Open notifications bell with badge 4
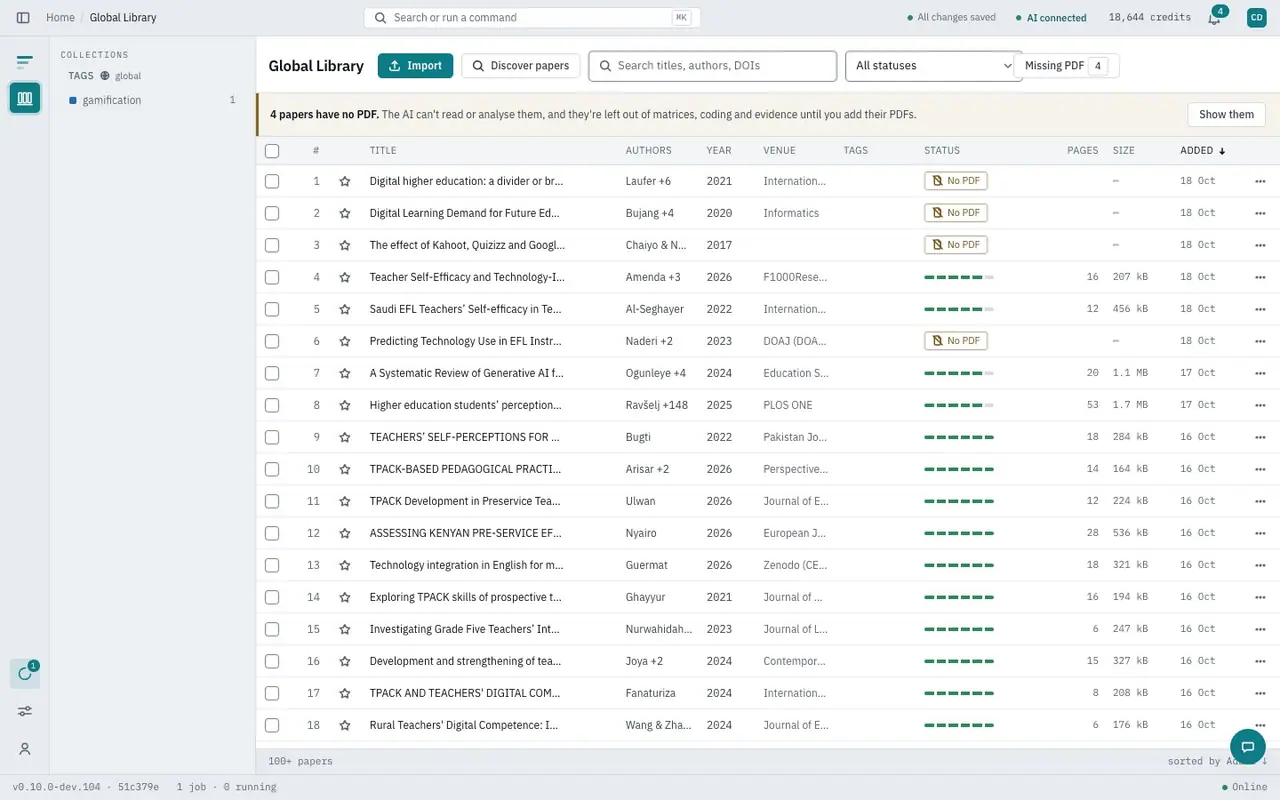Screen dimensions: 1280x800 [x=1214, y=17]
